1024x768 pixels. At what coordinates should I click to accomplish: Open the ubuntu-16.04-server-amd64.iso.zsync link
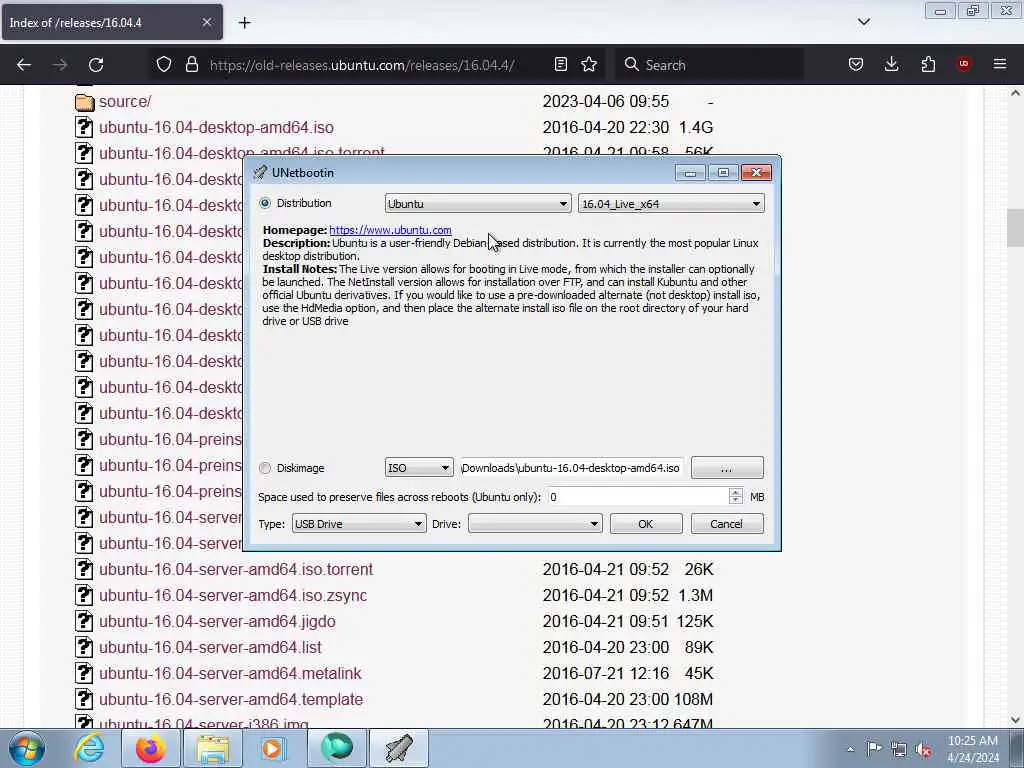(x=232, y=596)
